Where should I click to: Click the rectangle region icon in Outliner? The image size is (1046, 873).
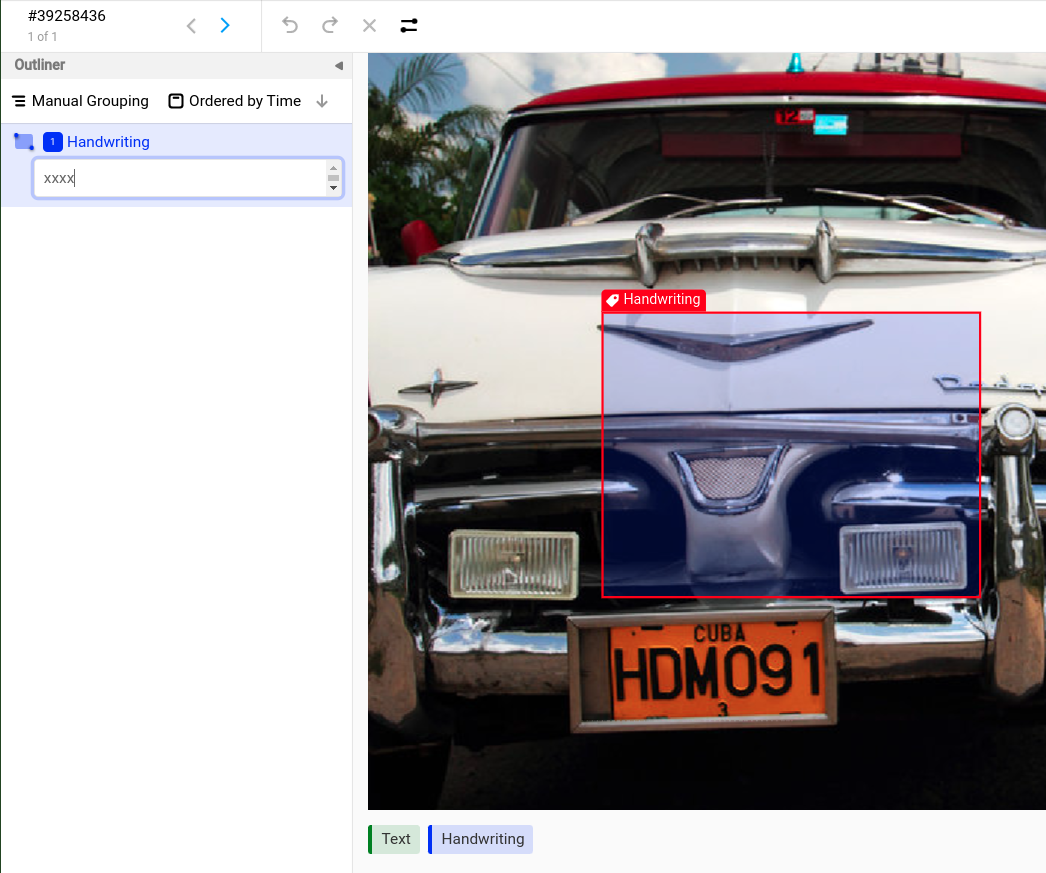pyautogui.click(x=24, y=142)
